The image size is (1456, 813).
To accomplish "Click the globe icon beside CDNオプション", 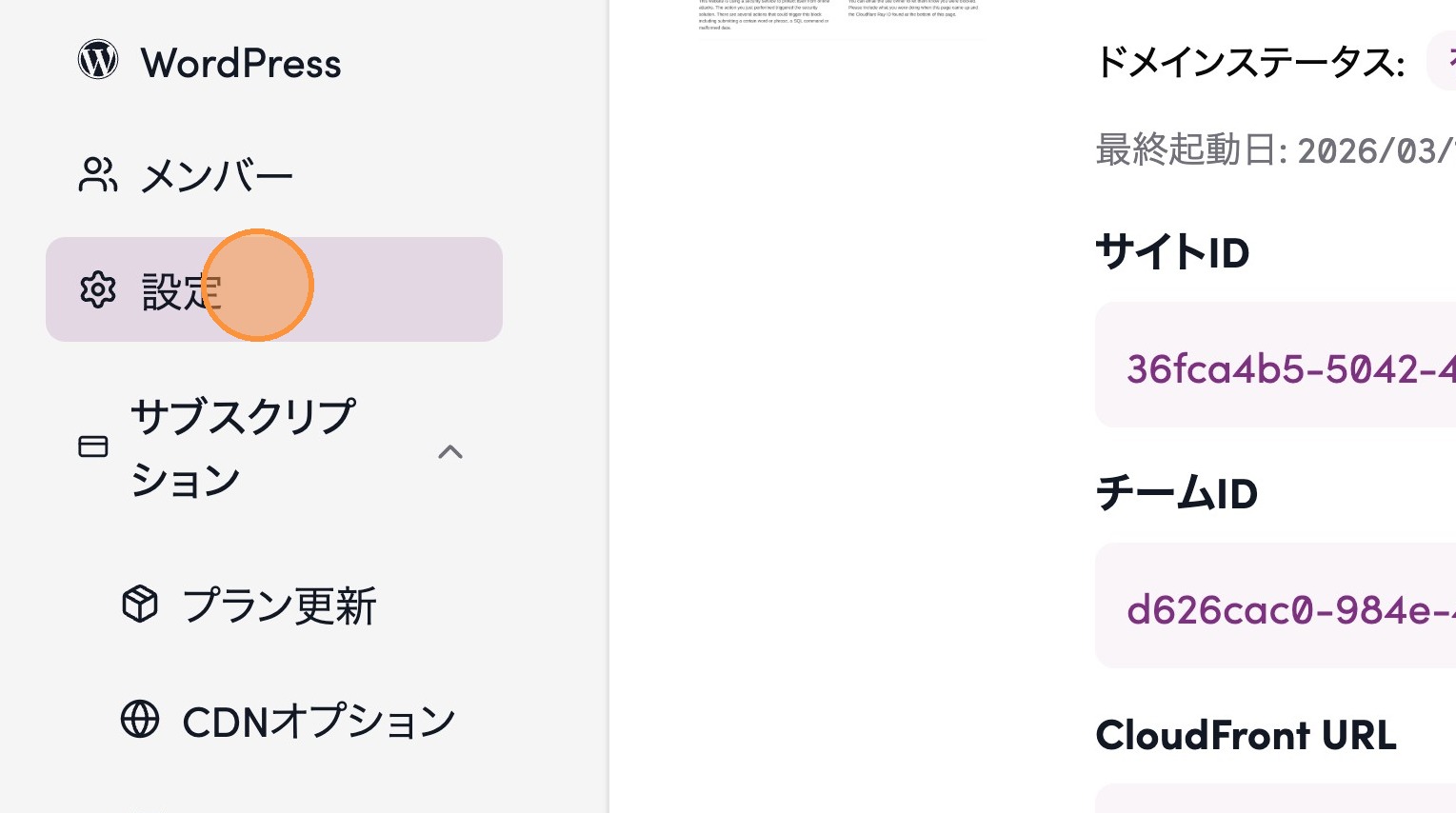I will [x=140, y=720].
